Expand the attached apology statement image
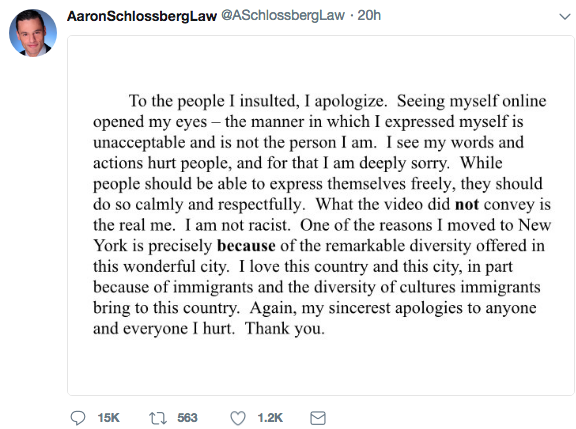This screenshot has width=576, height=429. pyautogui.click(x=321, y=216)
